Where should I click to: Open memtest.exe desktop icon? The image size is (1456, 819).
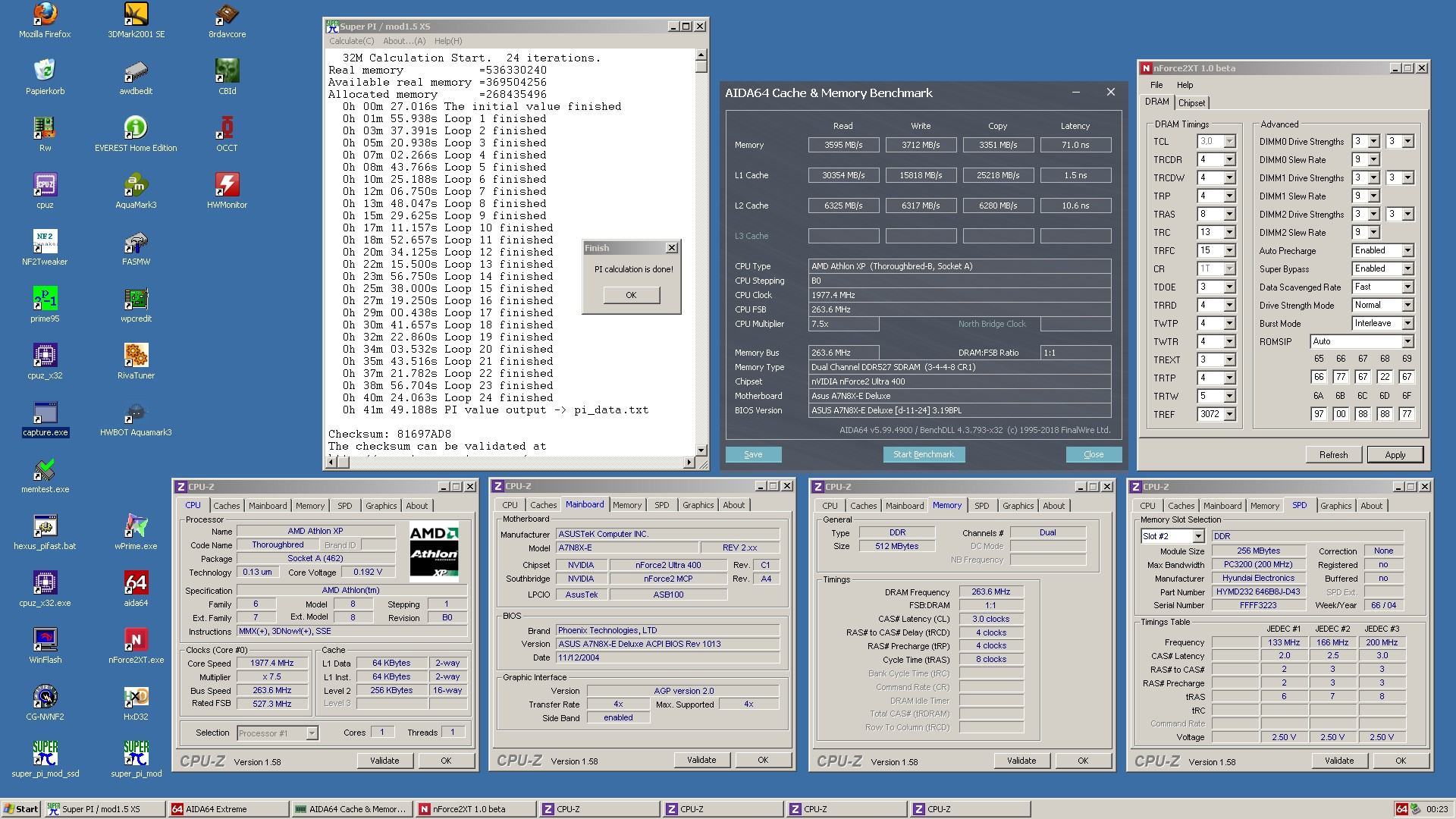pyautogui.click(x=45, y=475)
